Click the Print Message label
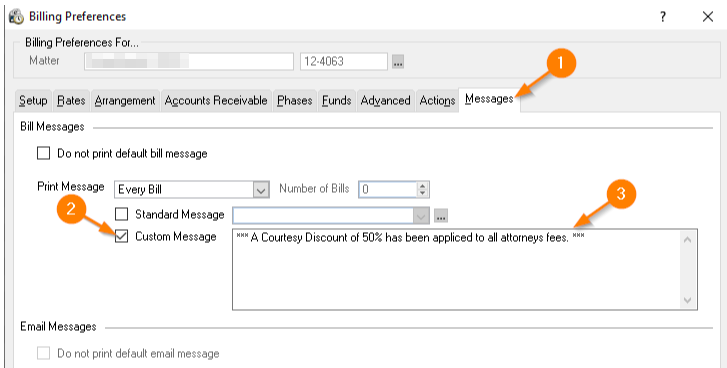This screenshot has width=727, height=368. click(x=71, y=187)
